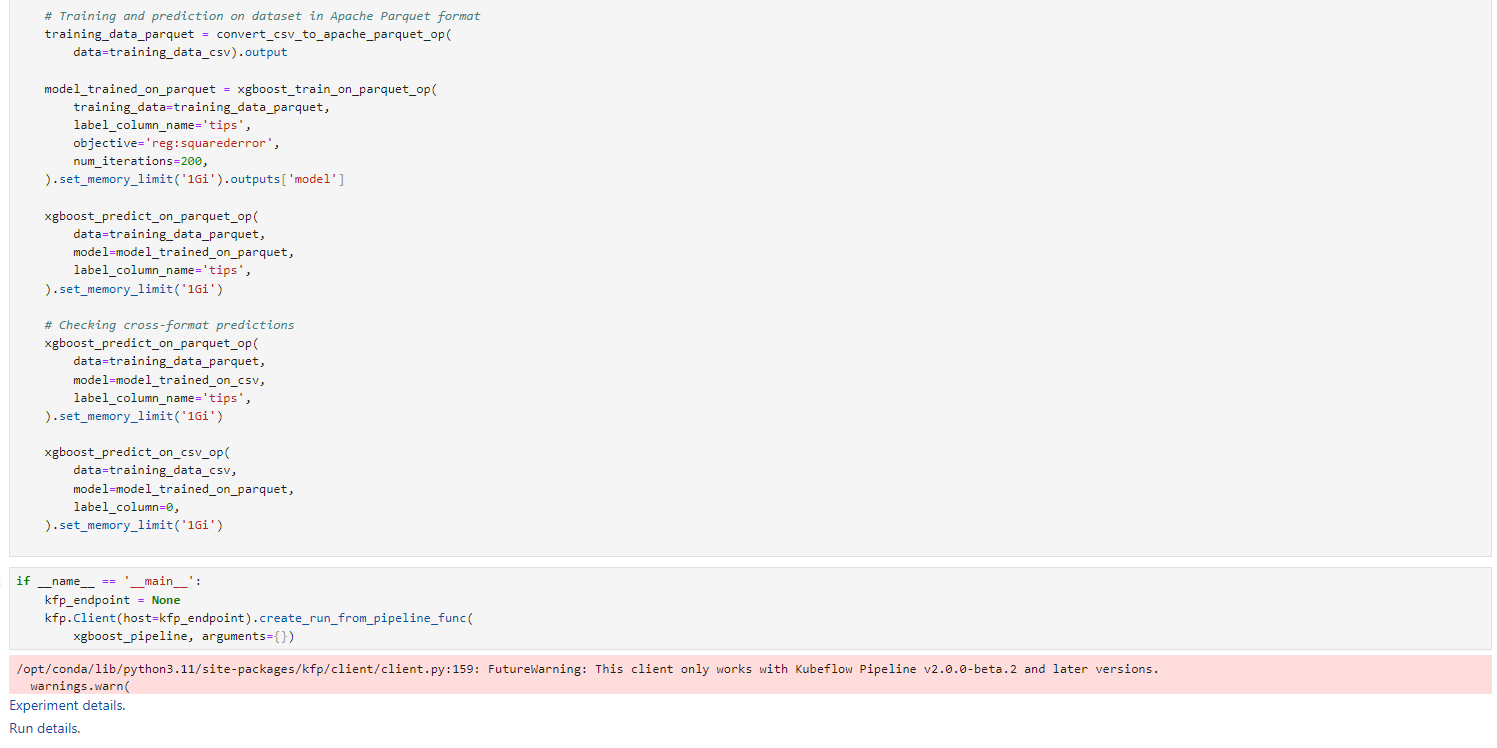Click the line ending with .outputs['model']
1497x748 pixels.
click(x=194, y=179)
